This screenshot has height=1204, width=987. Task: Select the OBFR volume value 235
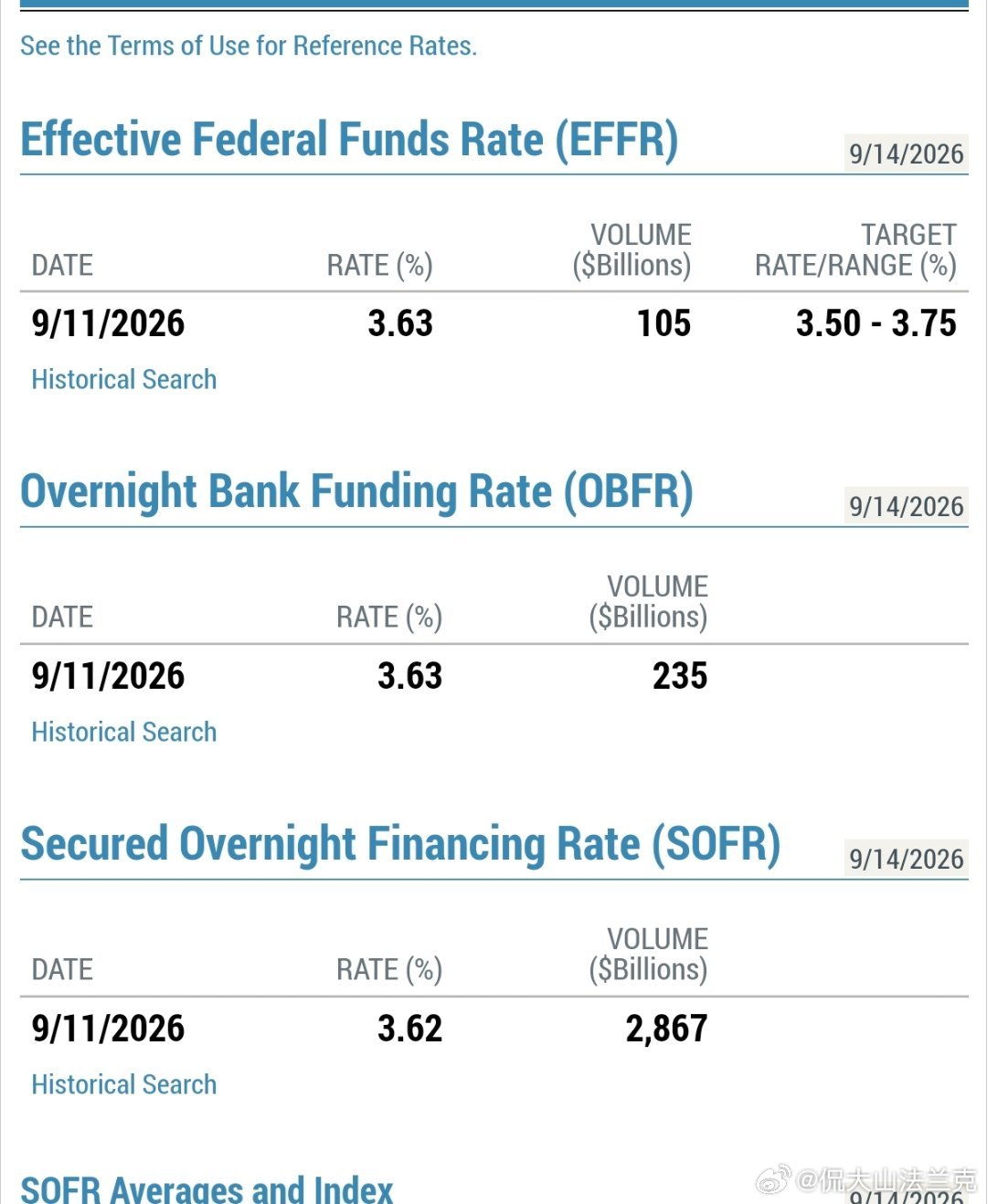[x=680, y=676]
